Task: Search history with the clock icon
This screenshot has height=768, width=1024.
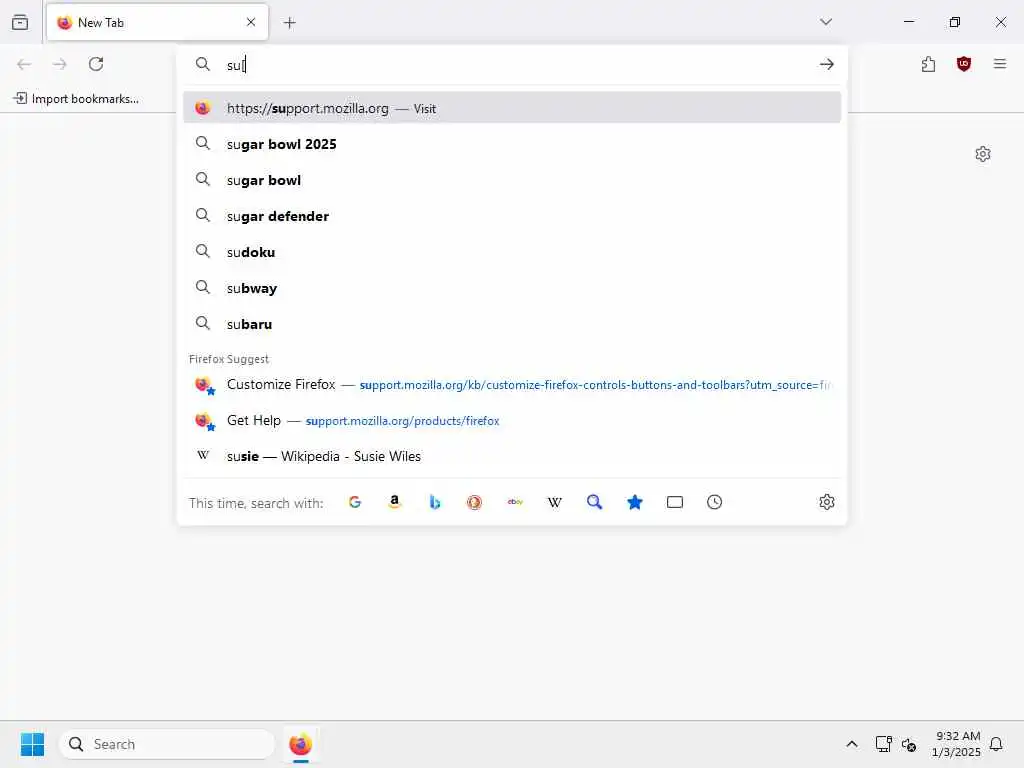Action: [714, 502]
